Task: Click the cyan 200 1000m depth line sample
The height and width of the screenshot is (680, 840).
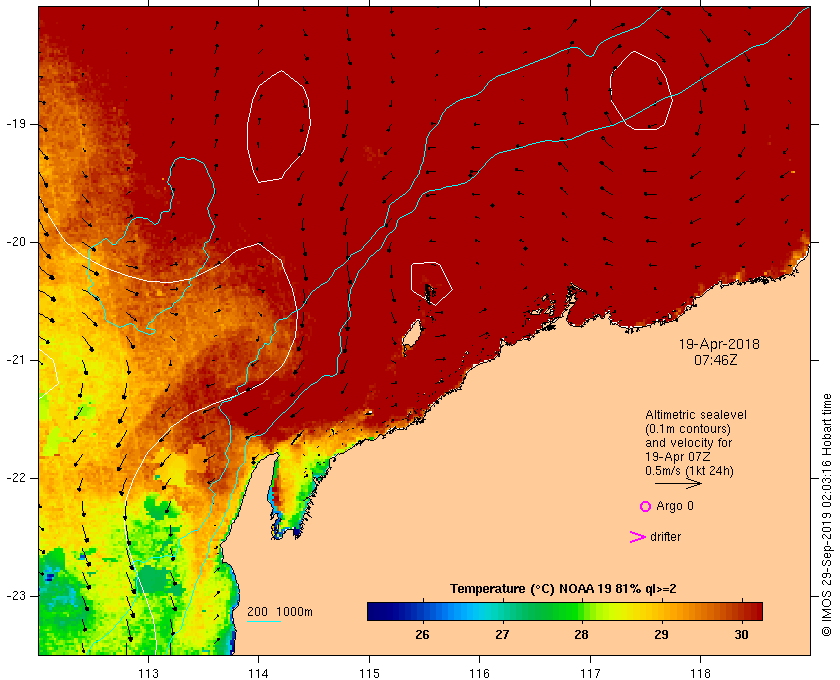Action: pyautogui.click(x=264, y=622)
